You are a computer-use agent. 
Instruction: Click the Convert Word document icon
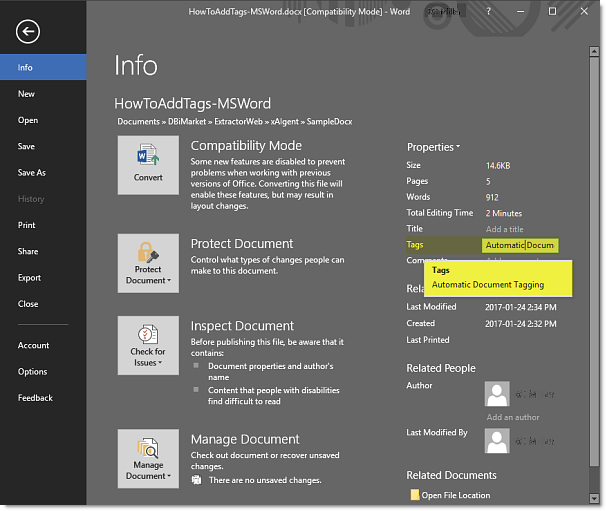click(148, 165)
